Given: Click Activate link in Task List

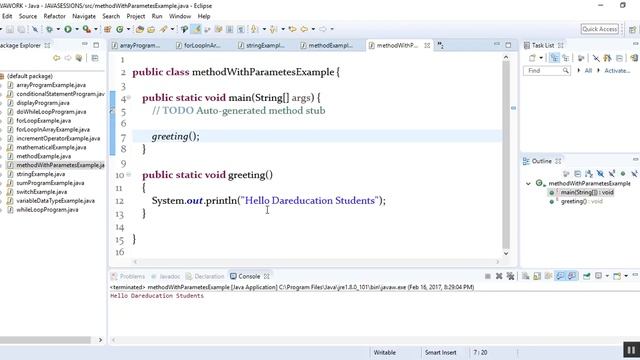Looking at the screenshot, I should coord(617,71).
